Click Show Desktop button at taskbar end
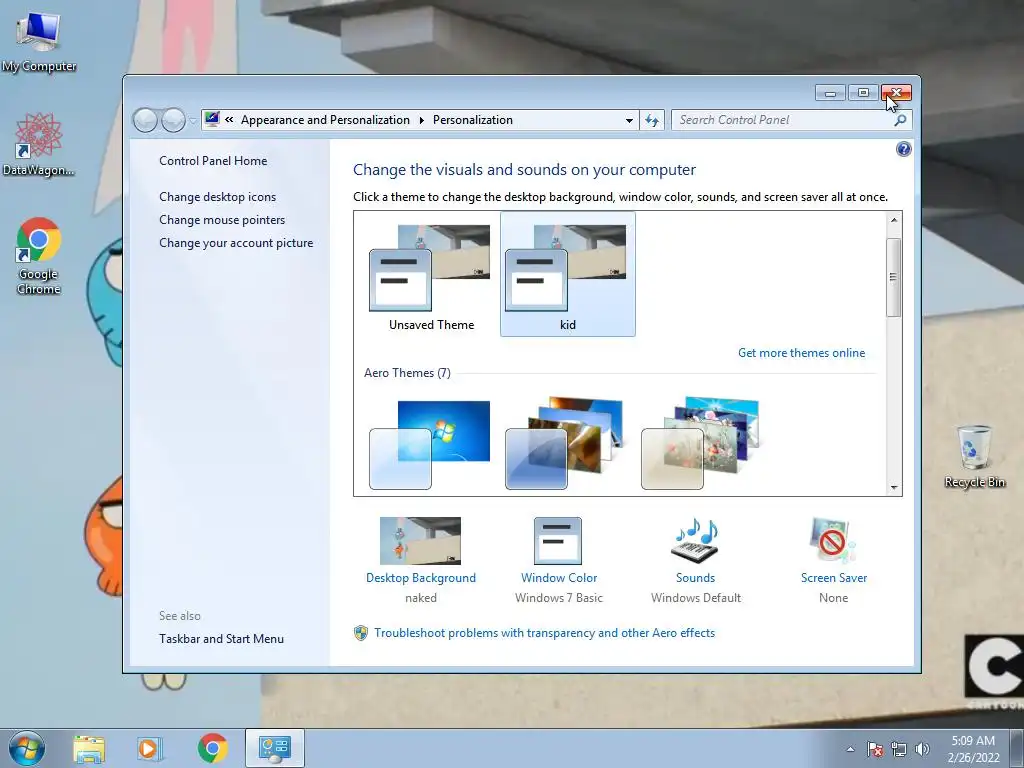 (x=1016, y=748)
